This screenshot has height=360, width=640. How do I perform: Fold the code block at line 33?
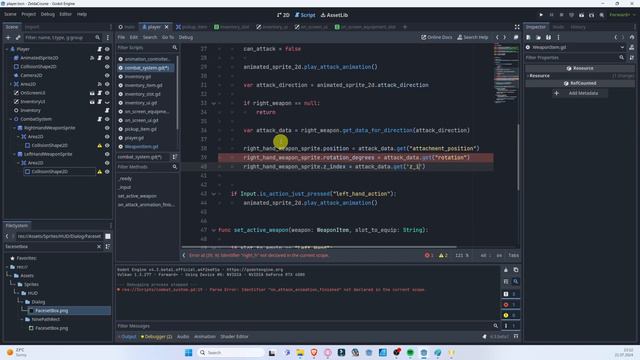[x=213, y=103]
